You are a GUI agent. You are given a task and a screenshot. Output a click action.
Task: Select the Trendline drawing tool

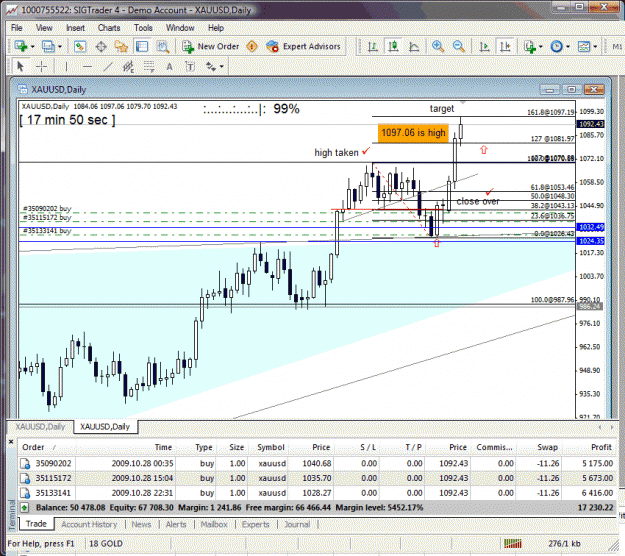108,66
